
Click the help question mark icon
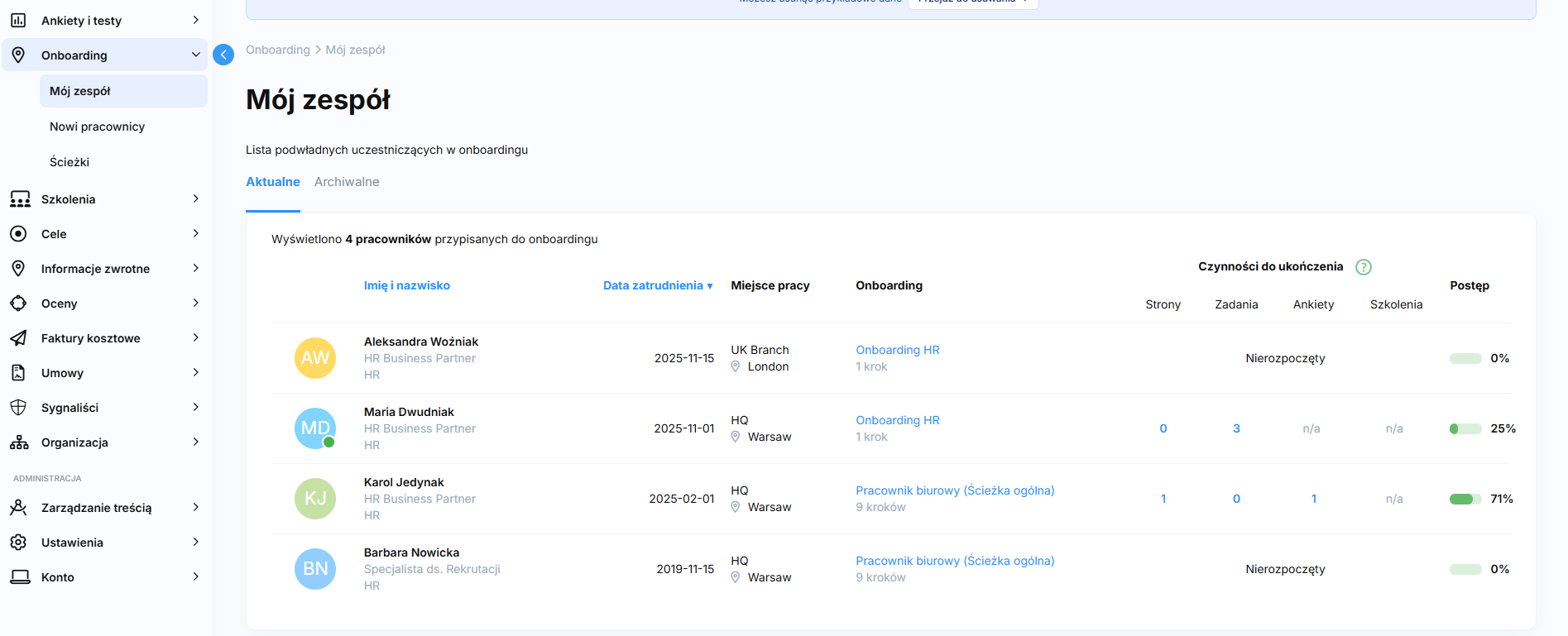[x=1364, y=267]
